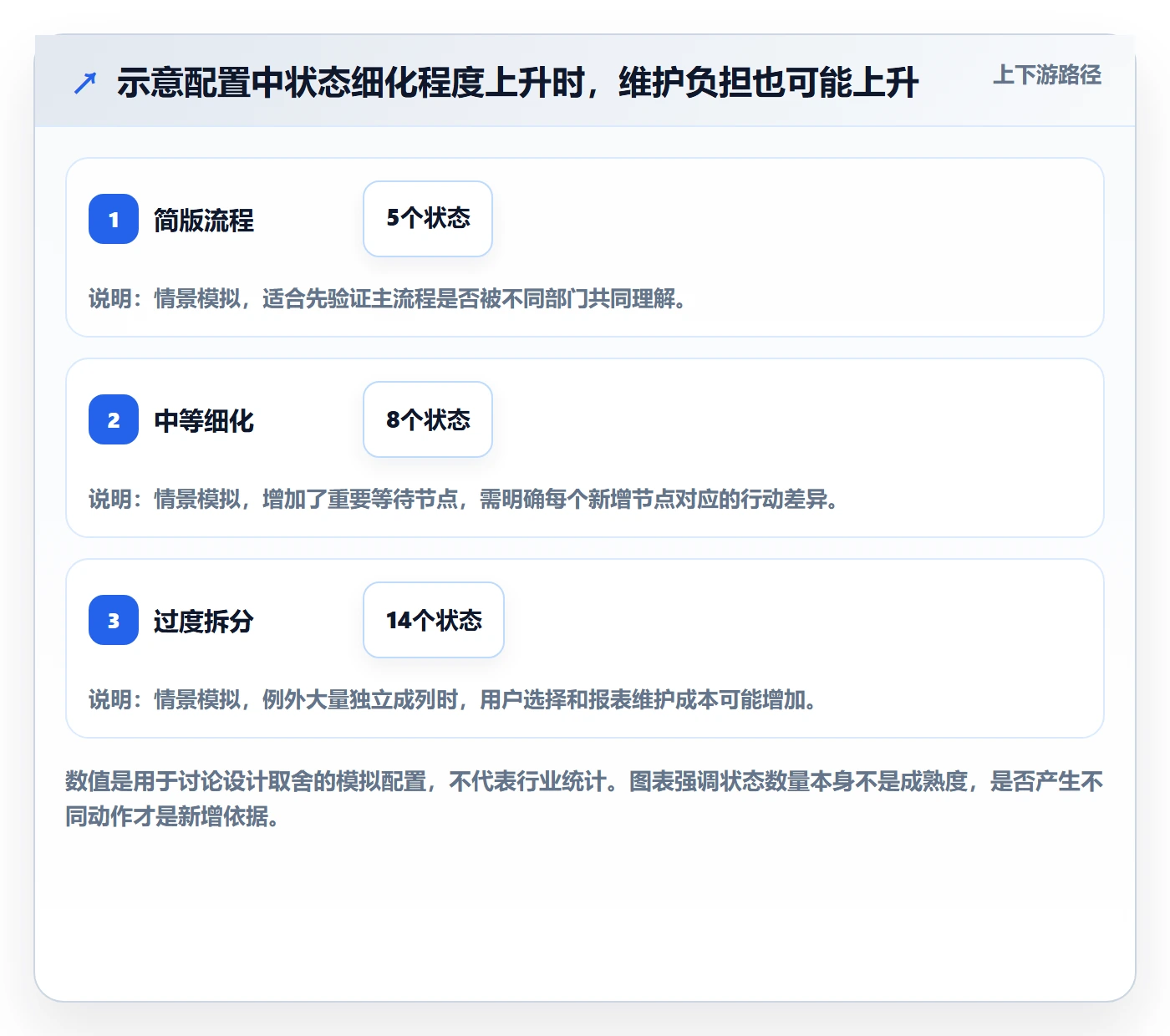Click the 14个状态 pill
The image size is (1170, 1036).
pos(434,620)
